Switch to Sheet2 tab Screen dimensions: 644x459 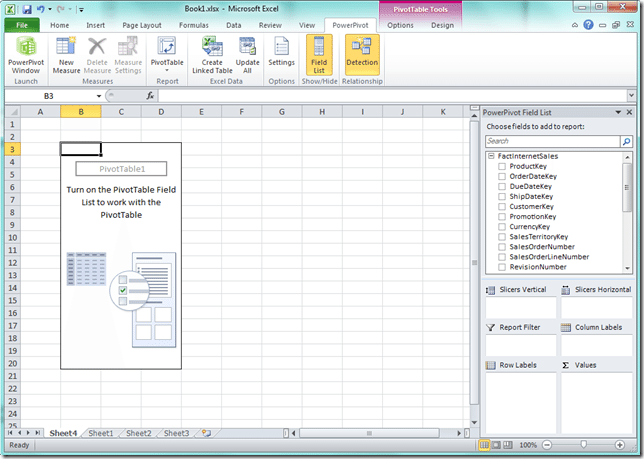point(138,433)
